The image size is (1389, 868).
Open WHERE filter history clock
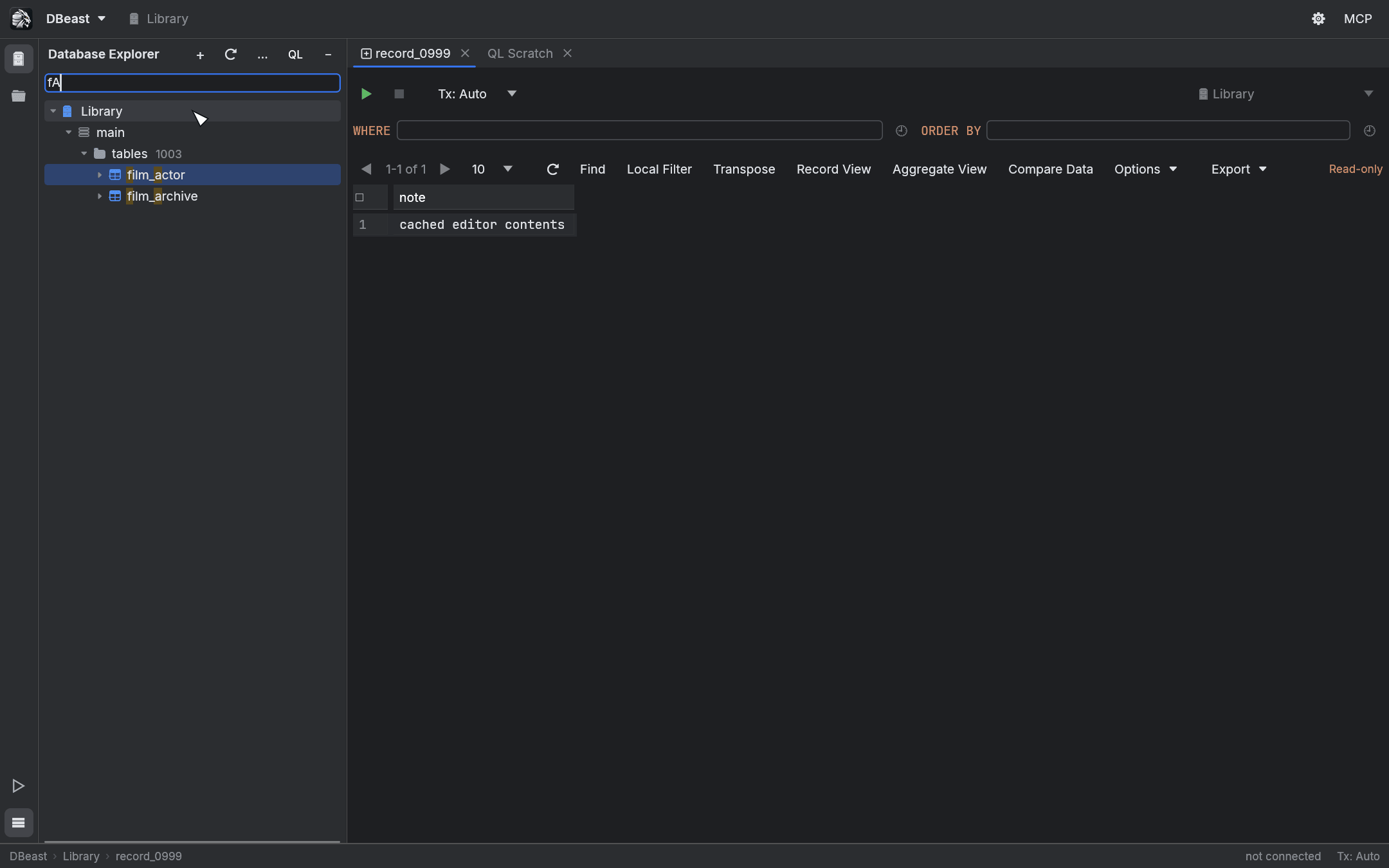(x=902, y=131)
